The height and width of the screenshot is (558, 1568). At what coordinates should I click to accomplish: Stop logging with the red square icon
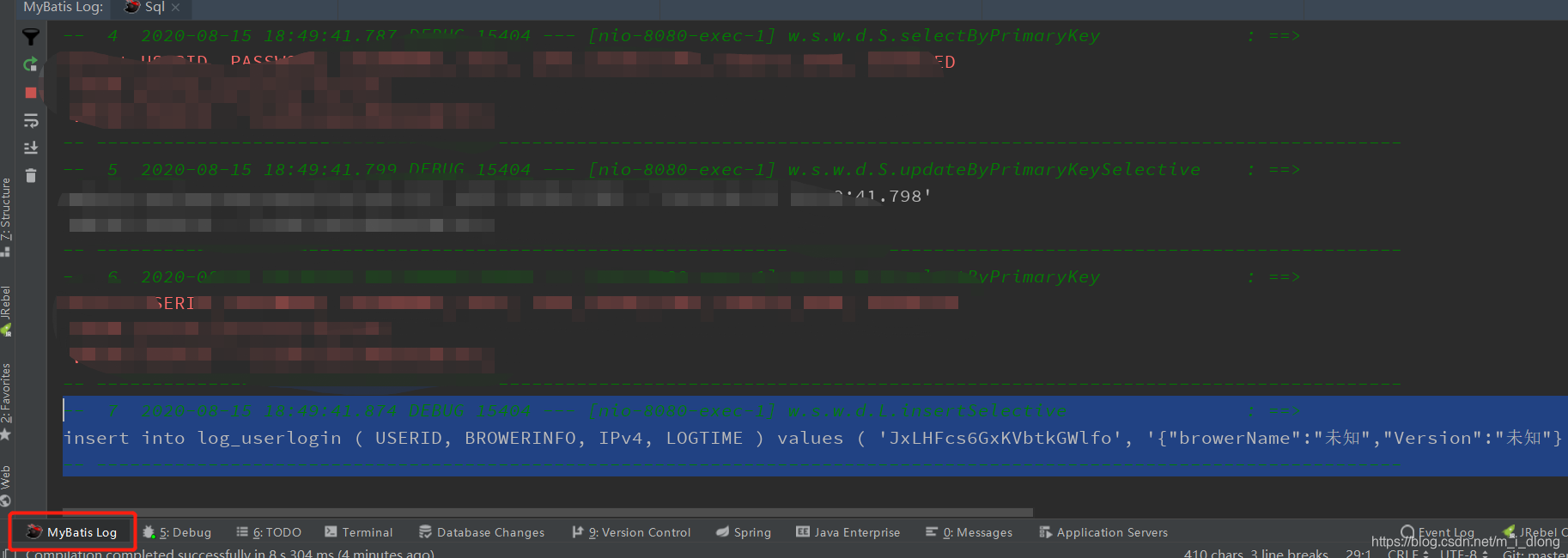31,93
